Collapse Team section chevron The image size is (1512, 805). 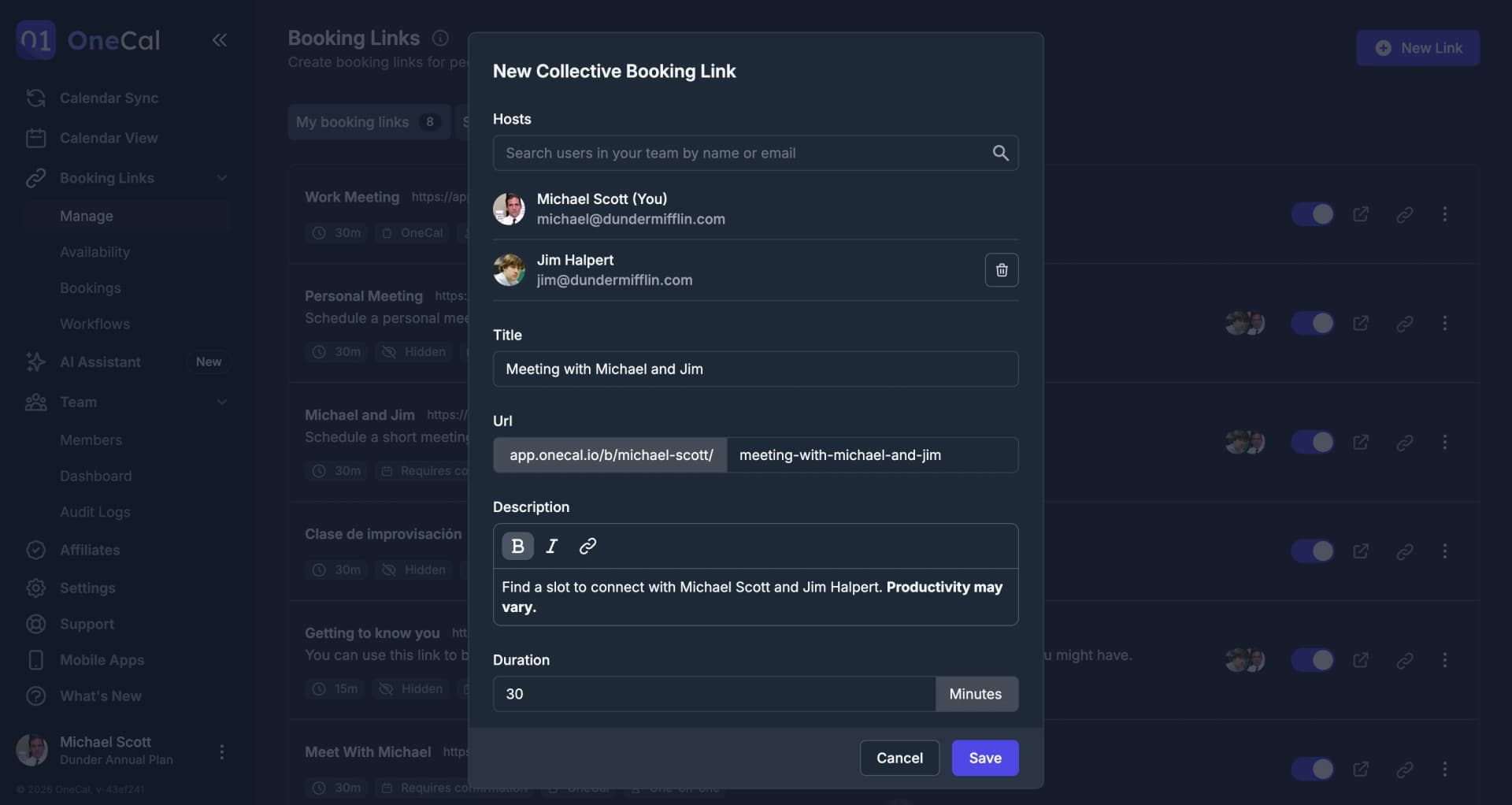coord(222,402)
